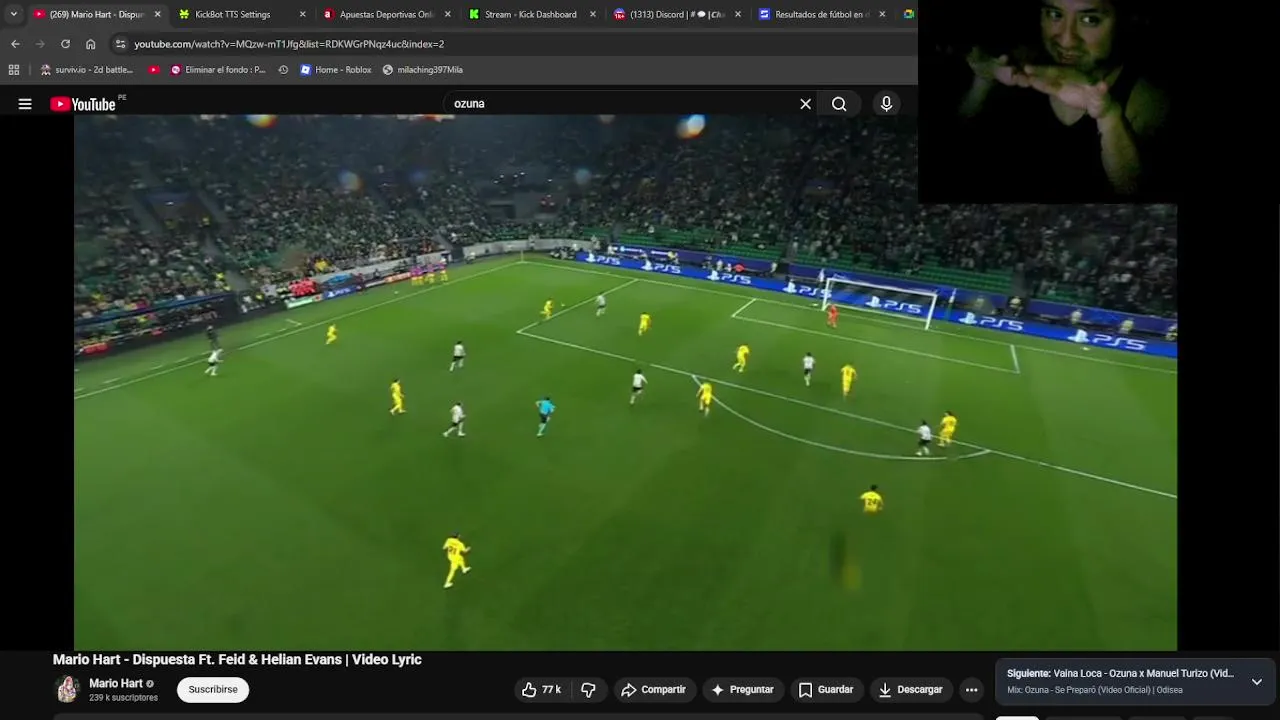Open Eliminar el fondo bookmark
Viewport: 1280px width, 720px height.
coord(218,70)
